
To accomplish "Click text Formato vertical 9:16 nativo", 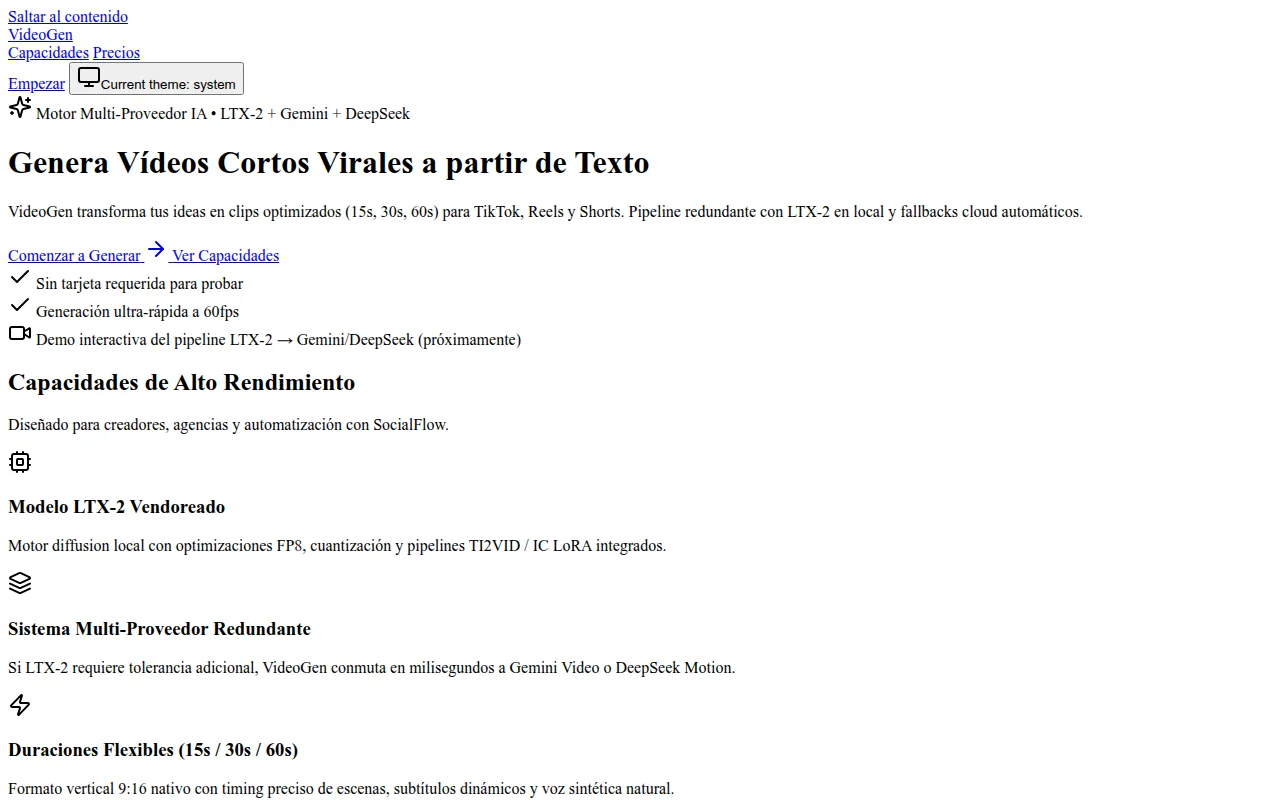I will pos(341,789).
